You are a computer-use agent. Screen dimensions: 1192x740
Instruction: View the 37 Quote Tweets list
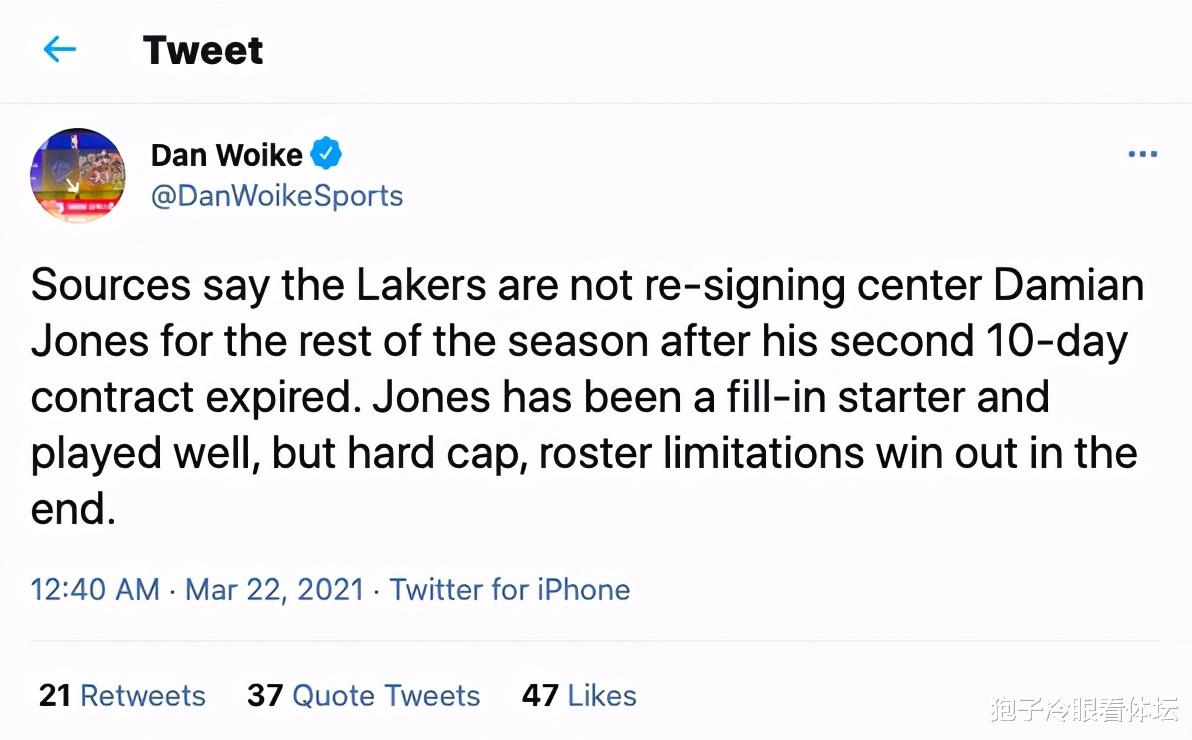[x=364, y=695]
